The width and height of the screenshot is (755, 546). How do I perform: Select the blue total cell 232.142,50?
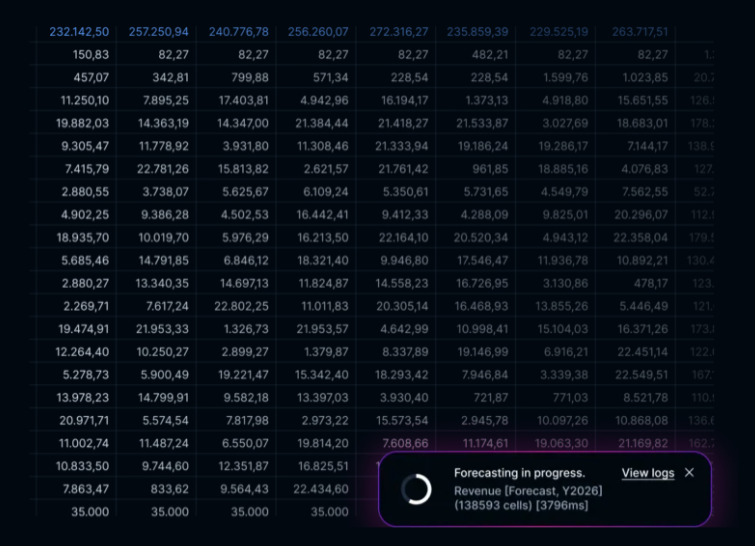click(x=79, y=32)
